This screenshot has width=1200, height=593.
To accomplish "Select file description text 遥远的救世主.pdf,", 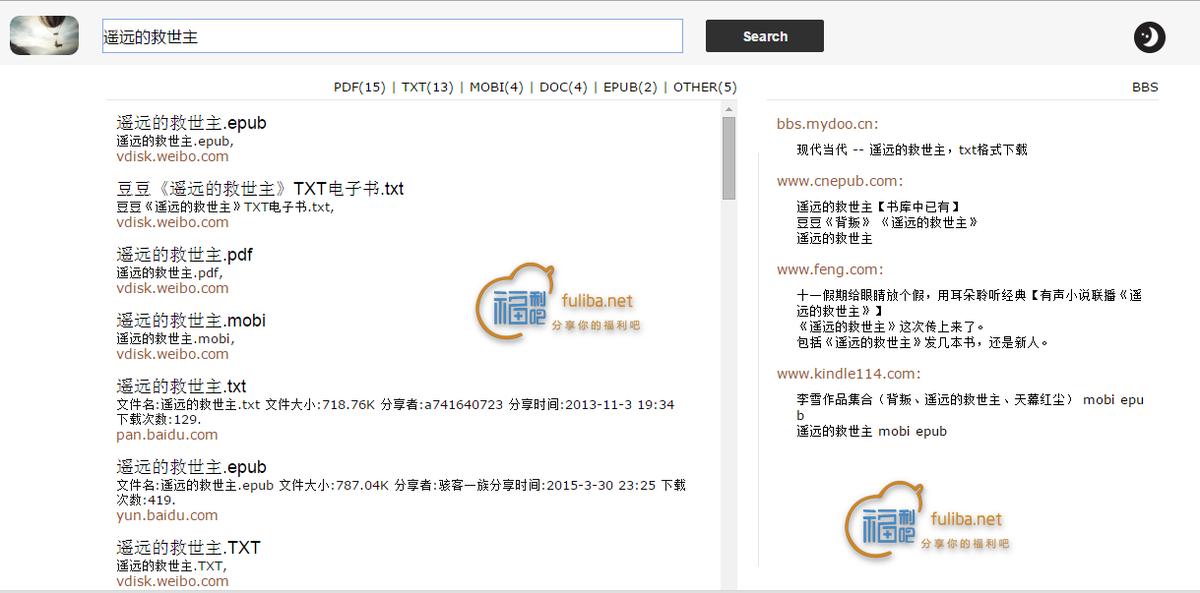I will point(169,272).
